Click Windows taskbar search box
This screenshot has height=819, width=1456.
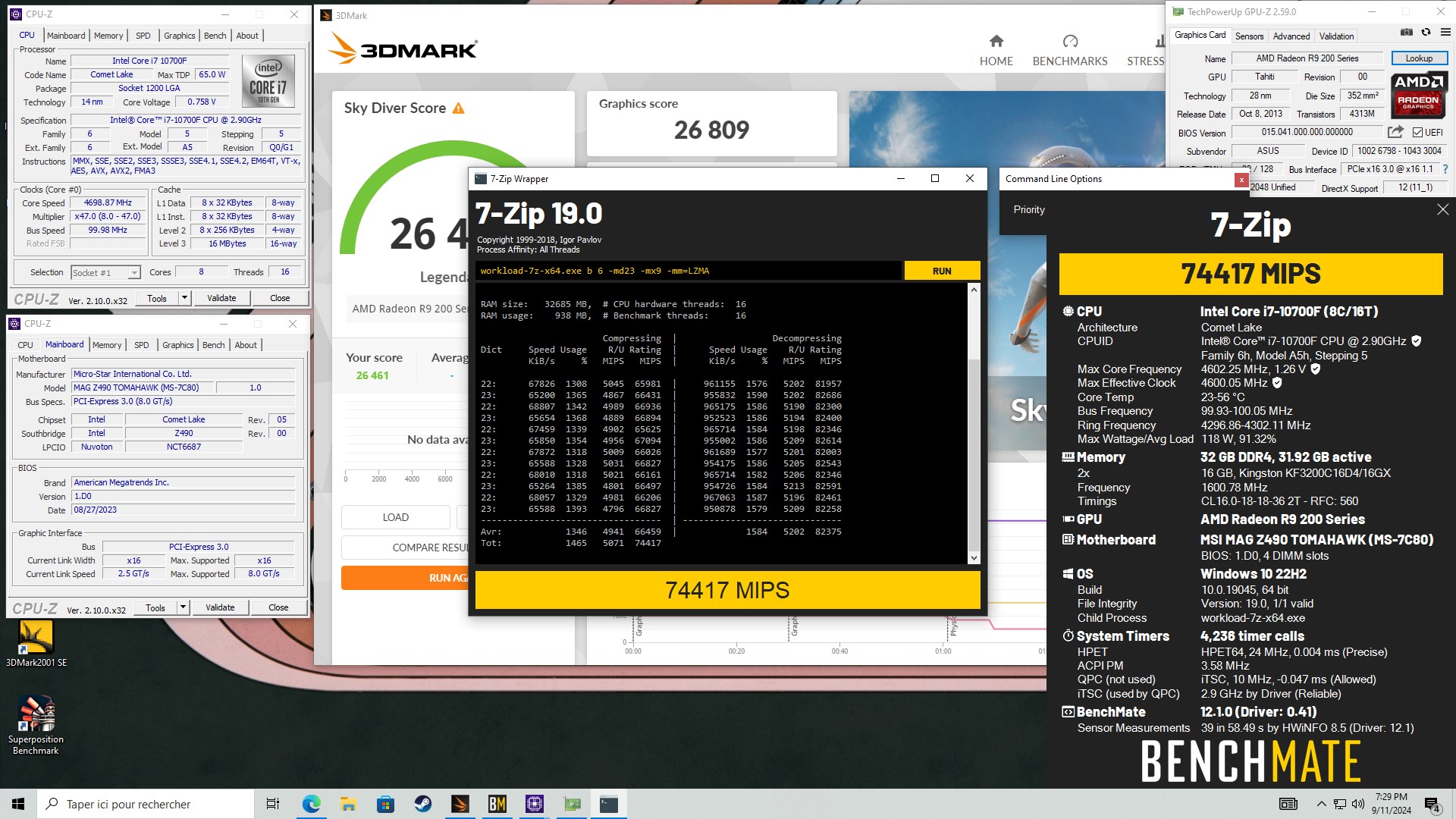[146, 804]
